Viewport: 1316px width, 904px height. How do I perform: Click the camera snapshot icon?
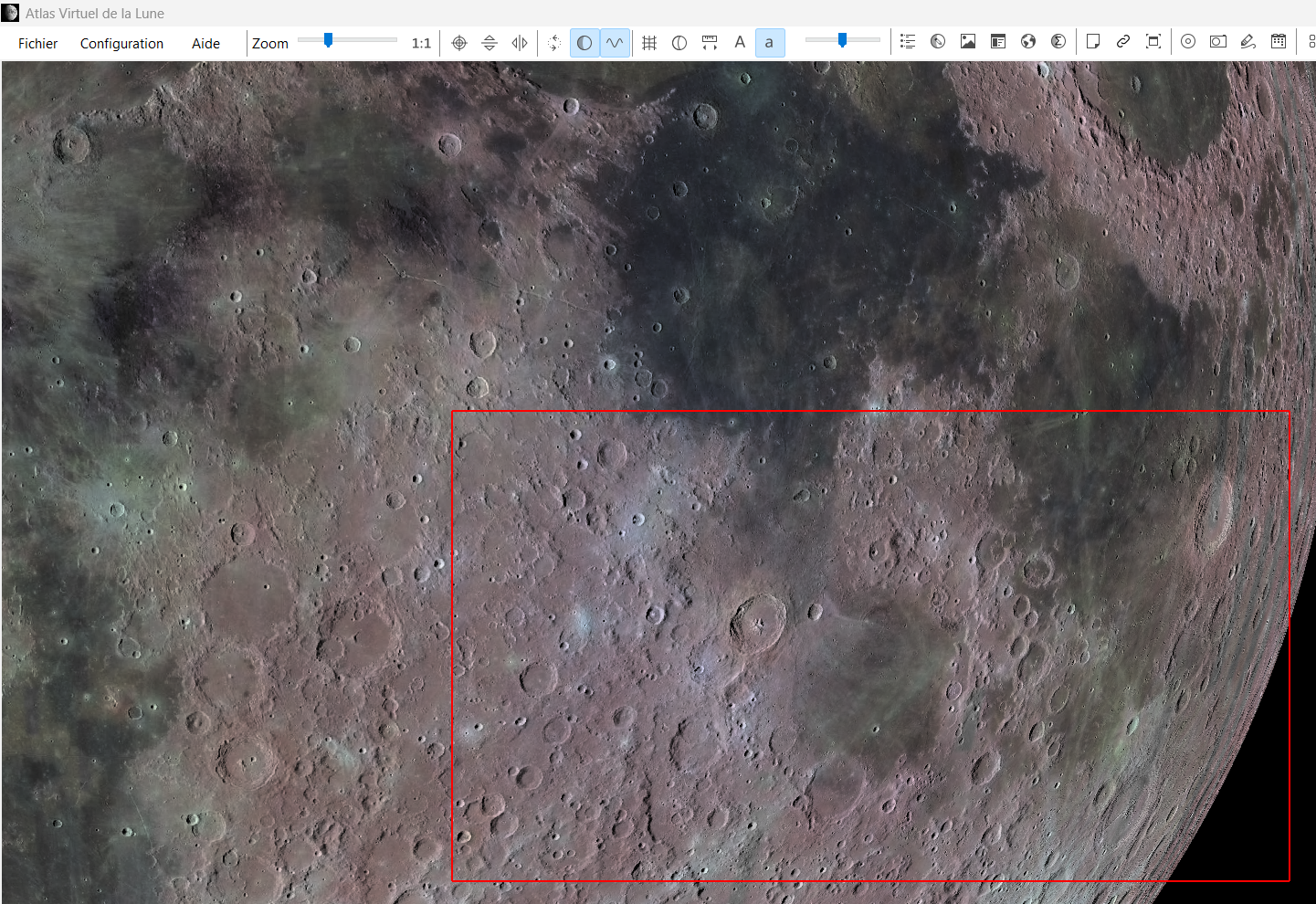[x=1218, y=42]
